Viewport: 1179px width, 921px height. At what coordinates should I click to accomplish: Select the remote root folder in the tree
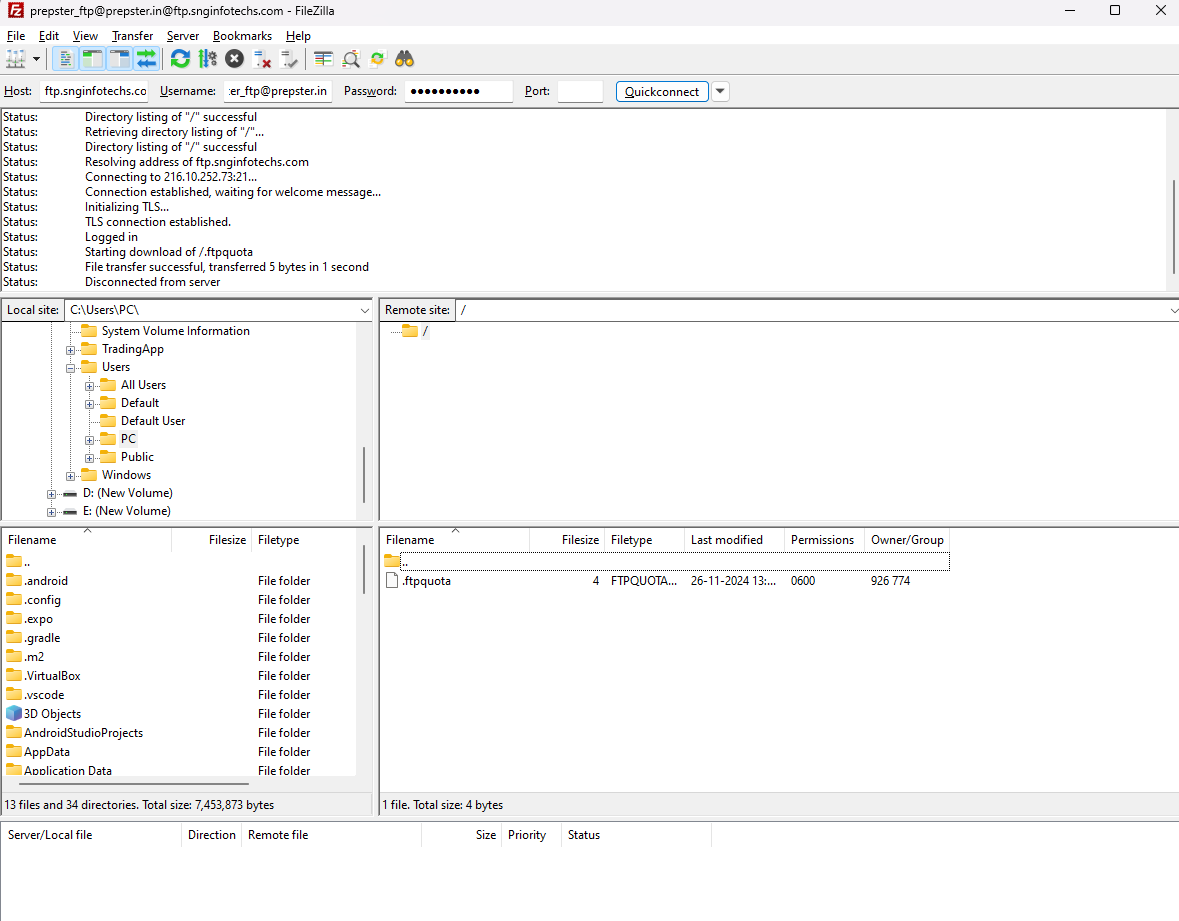point(425,331)
